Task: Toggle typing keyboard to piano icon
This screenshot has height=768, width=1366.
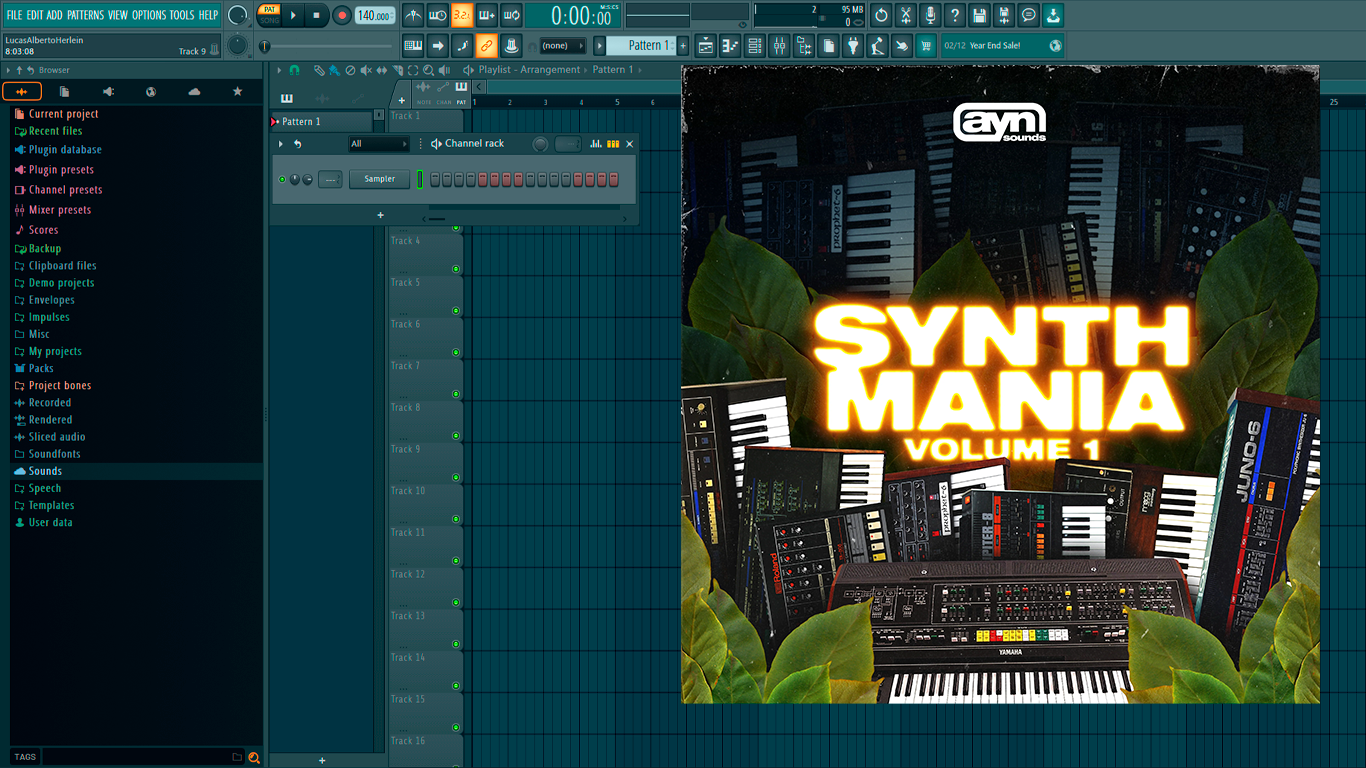Action: pos(413,45)
